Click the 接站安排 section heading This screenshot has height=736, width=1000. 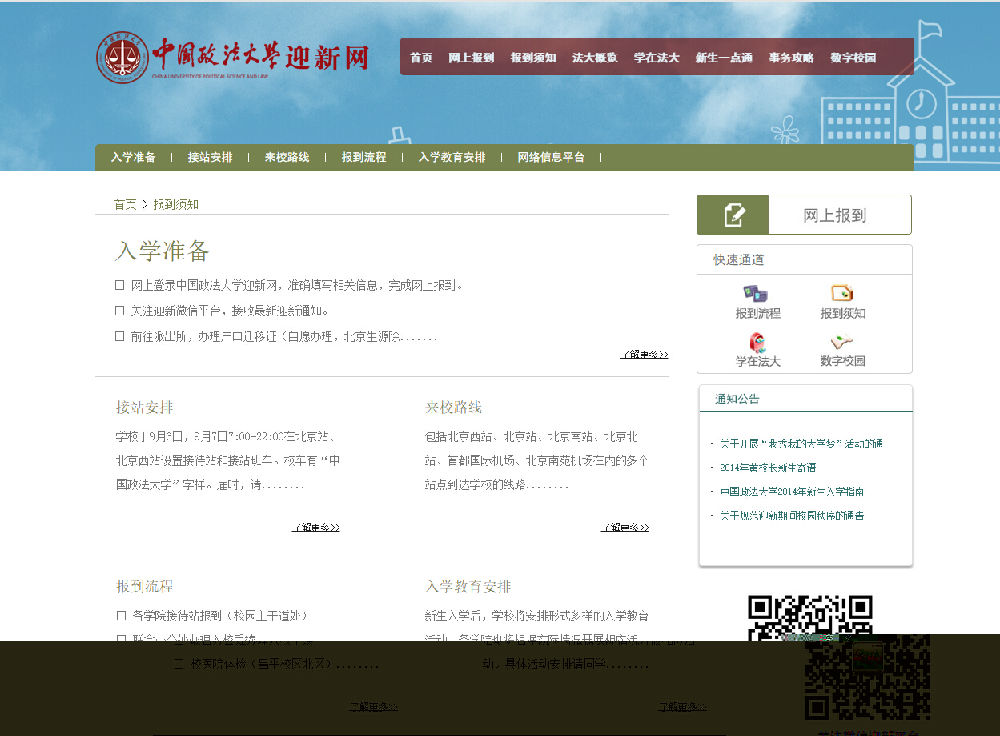144,407
